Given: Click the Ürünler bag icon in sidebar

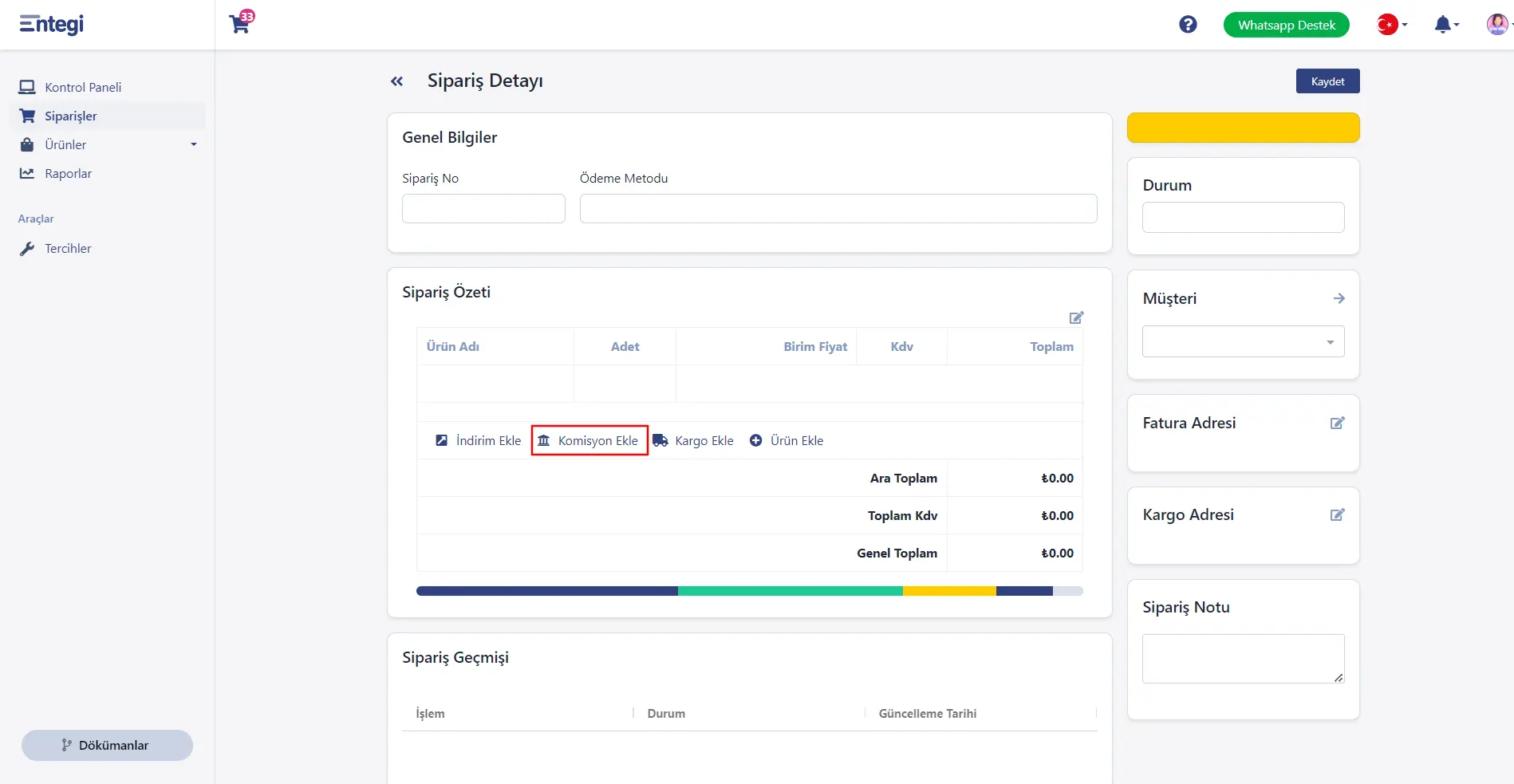Looking at the screenshot, I should pyautogui.click(x=27, y=144).
